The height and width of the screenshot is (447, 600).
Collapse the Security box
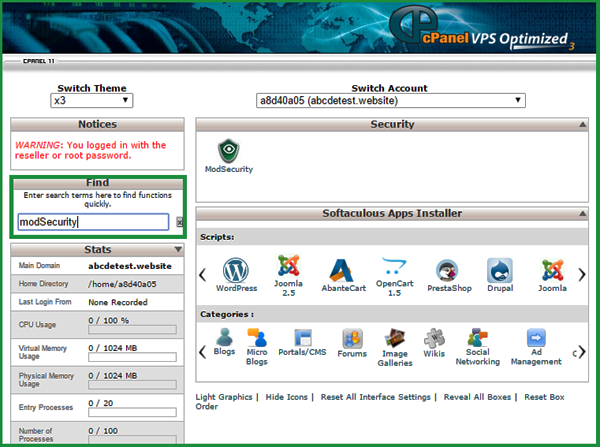582,124
